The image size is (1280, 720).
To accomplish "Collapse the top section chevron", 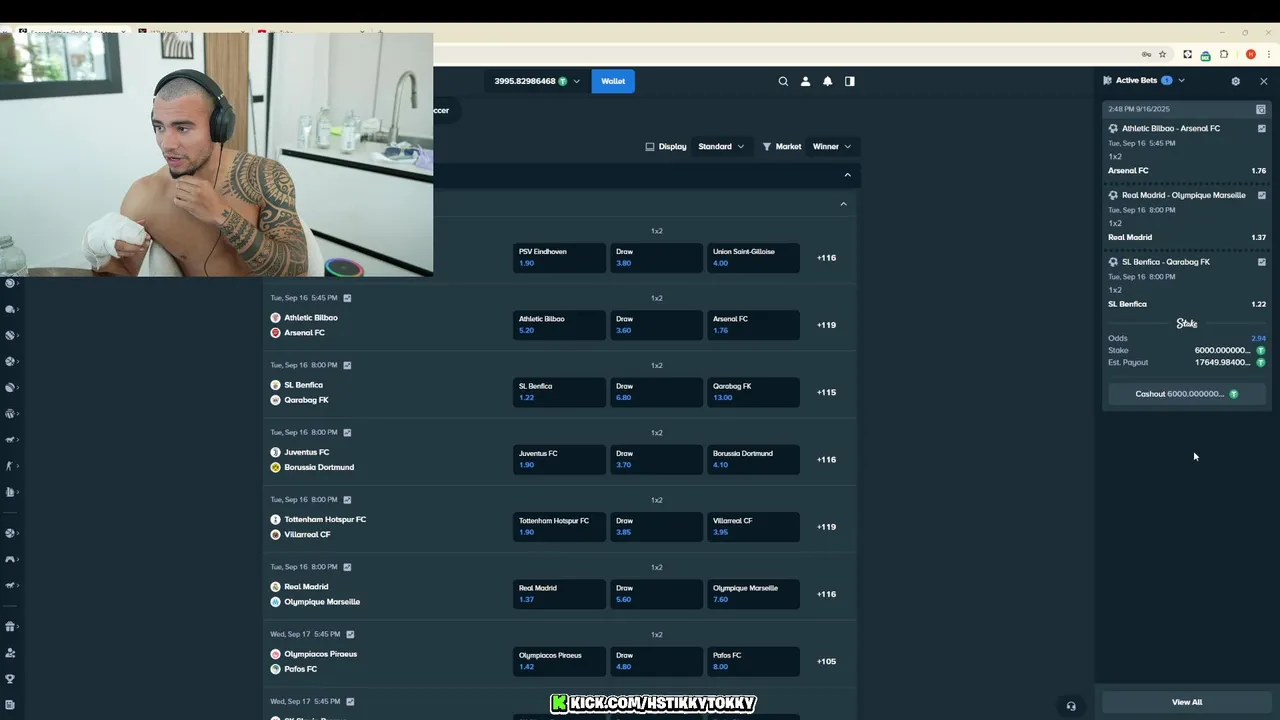I will (x=847, y=175).
